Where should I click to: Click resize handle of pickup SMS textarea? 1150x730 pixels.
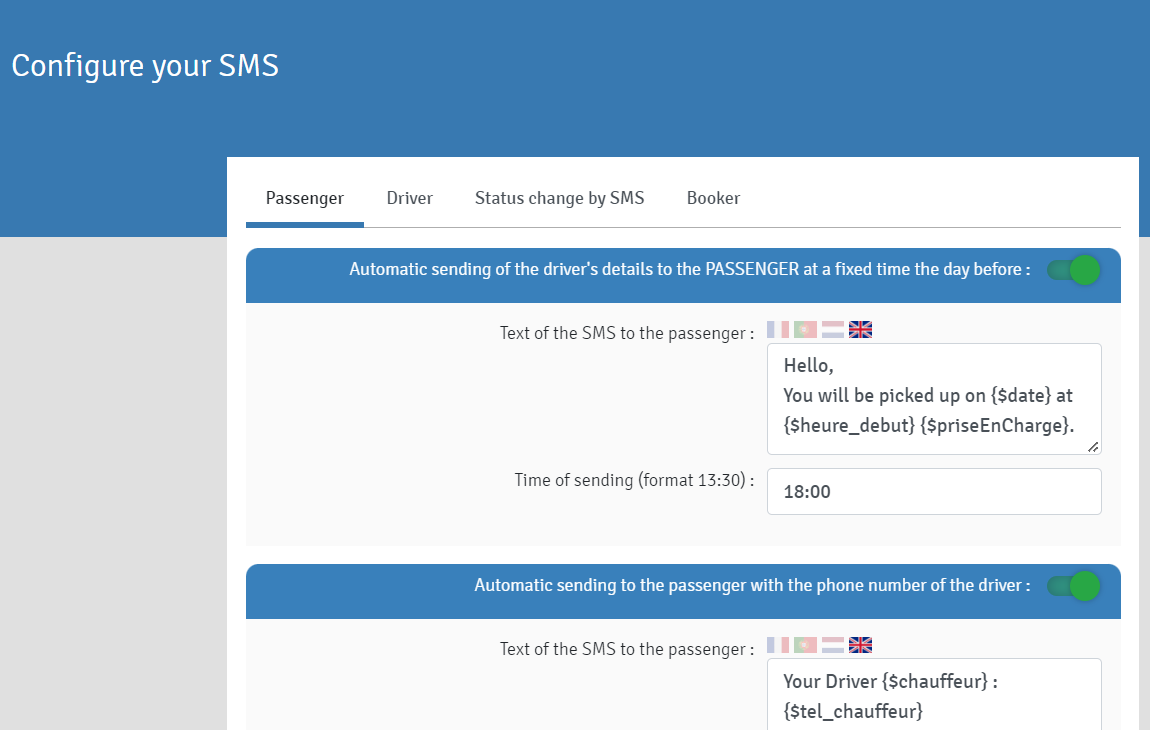[1093, 446]
